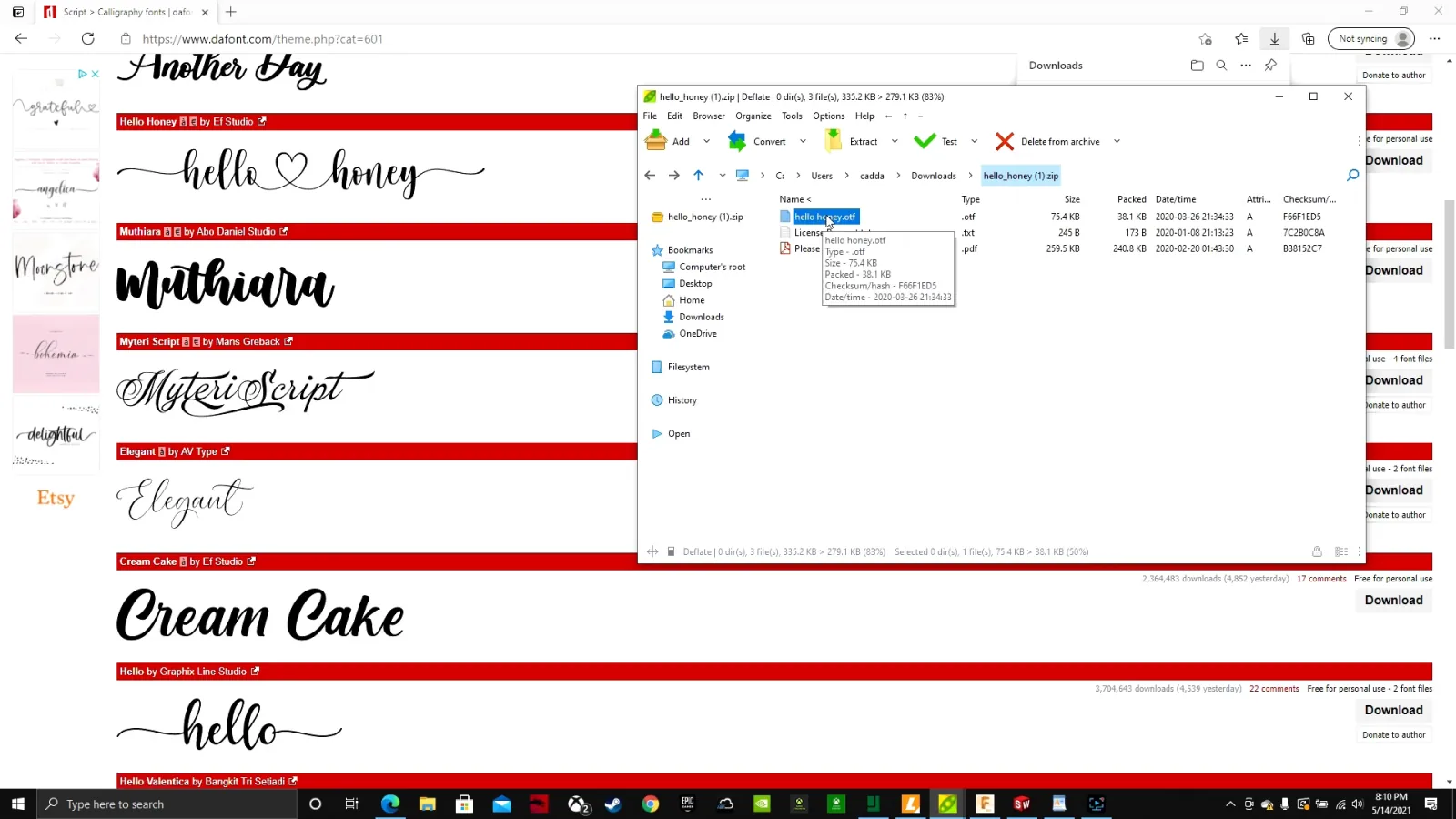The width and height of the screenshot is (1456, 819).
Task: Click the green Test checkmark icon
Action: pos(925,141)
